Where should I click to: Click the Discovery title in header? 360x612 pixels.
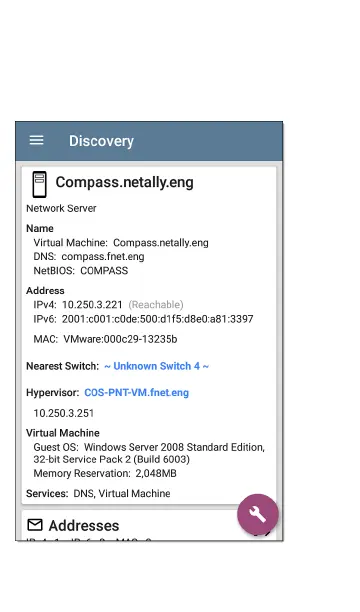pyautogui.click(x=102, y=141)
